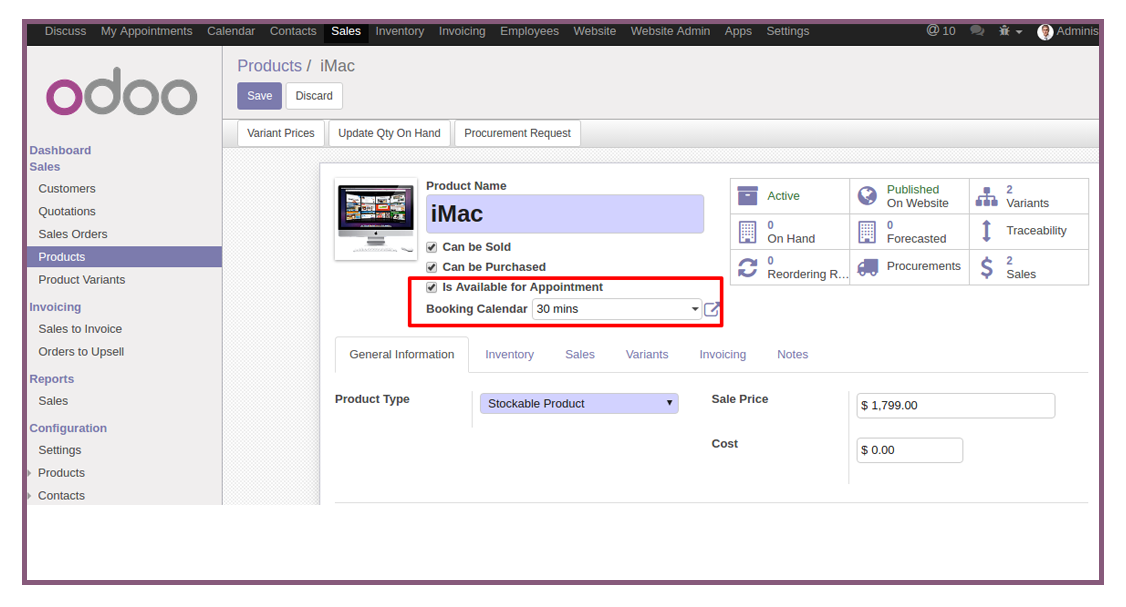The height and width of the screenshot is (607, 1126).
Task: Click the Published On Website globe icon
Action: [x=867, y=195]
